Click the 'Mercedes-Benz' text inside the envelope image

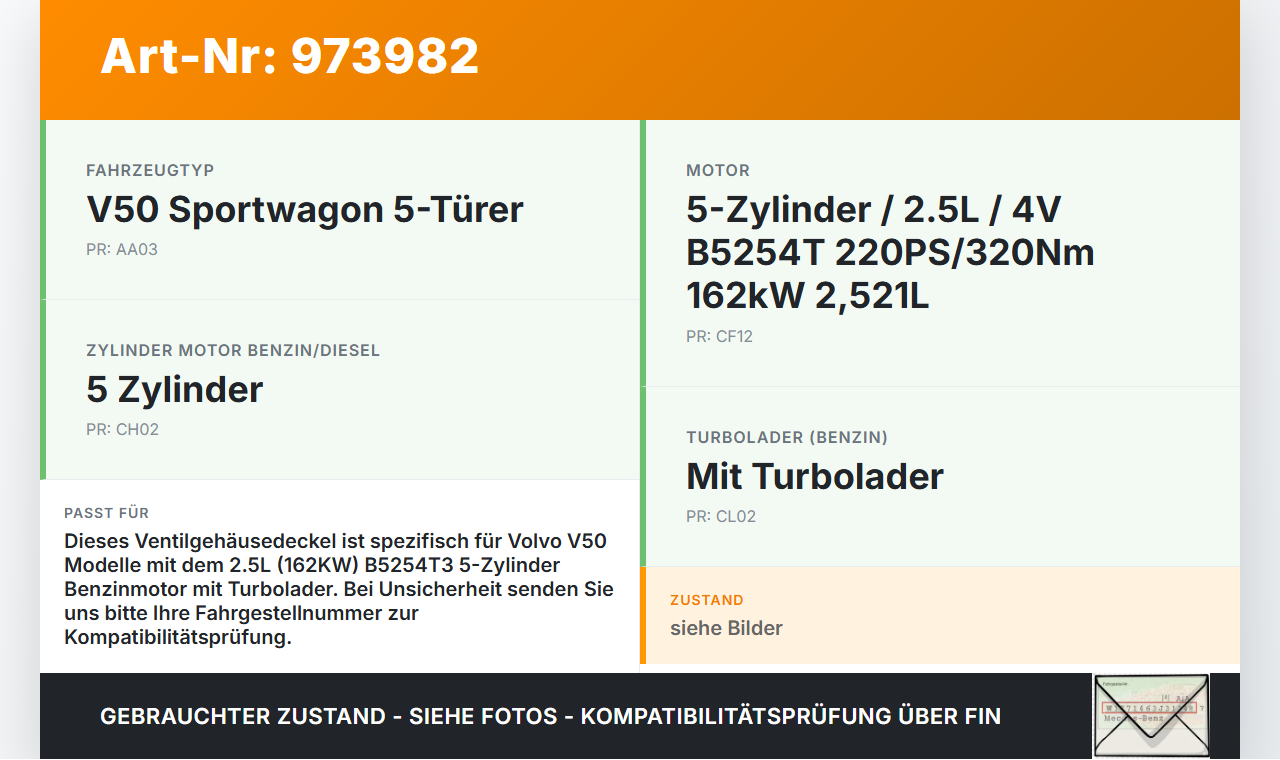tap(1134, 718)
